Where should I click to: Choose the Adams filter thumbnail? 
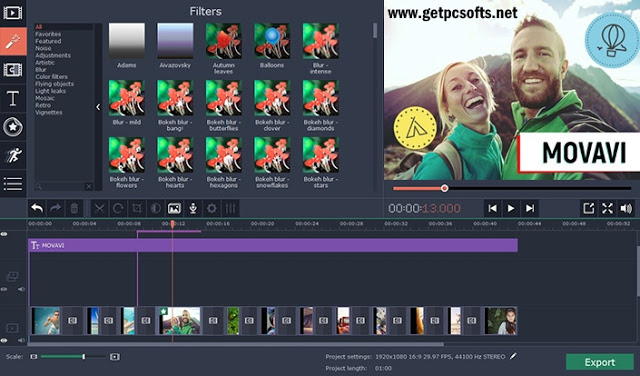127,41
